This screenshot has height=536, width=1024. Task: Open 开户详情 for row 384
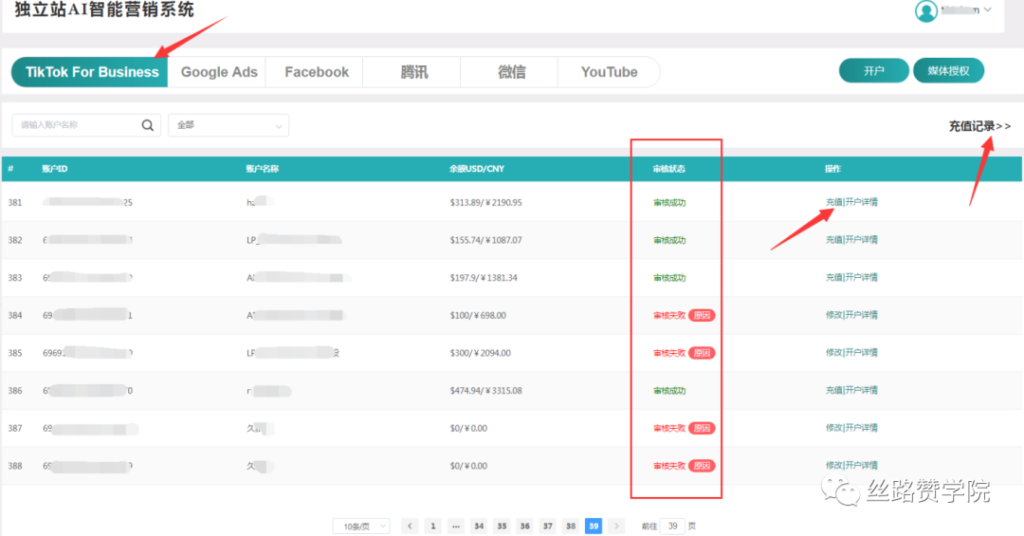tap(861, 315)
